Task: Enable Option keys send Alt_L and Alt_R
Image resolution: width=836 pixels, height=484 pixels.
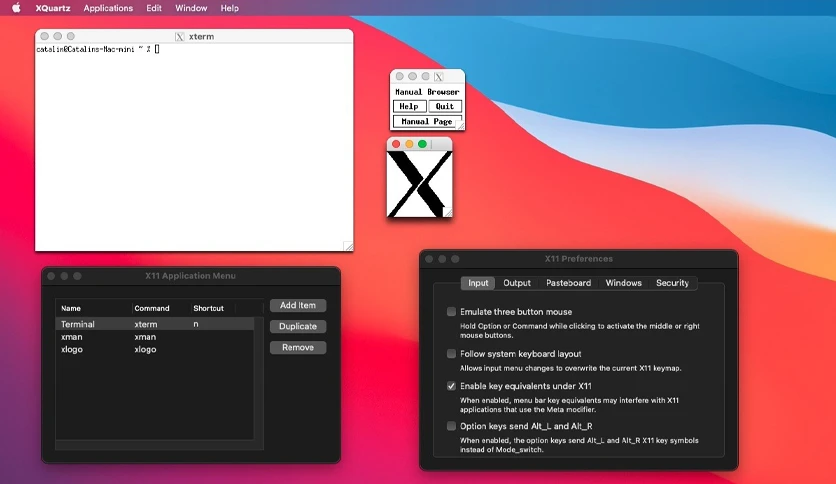Action: (x=452, y=426)
